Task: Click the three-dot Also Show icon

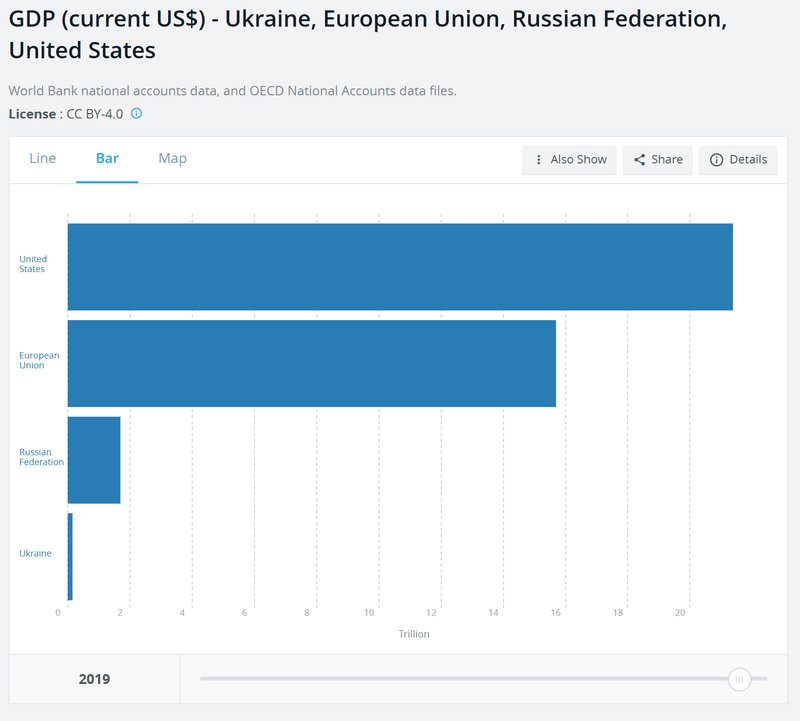Action: [x=539, y=160]
